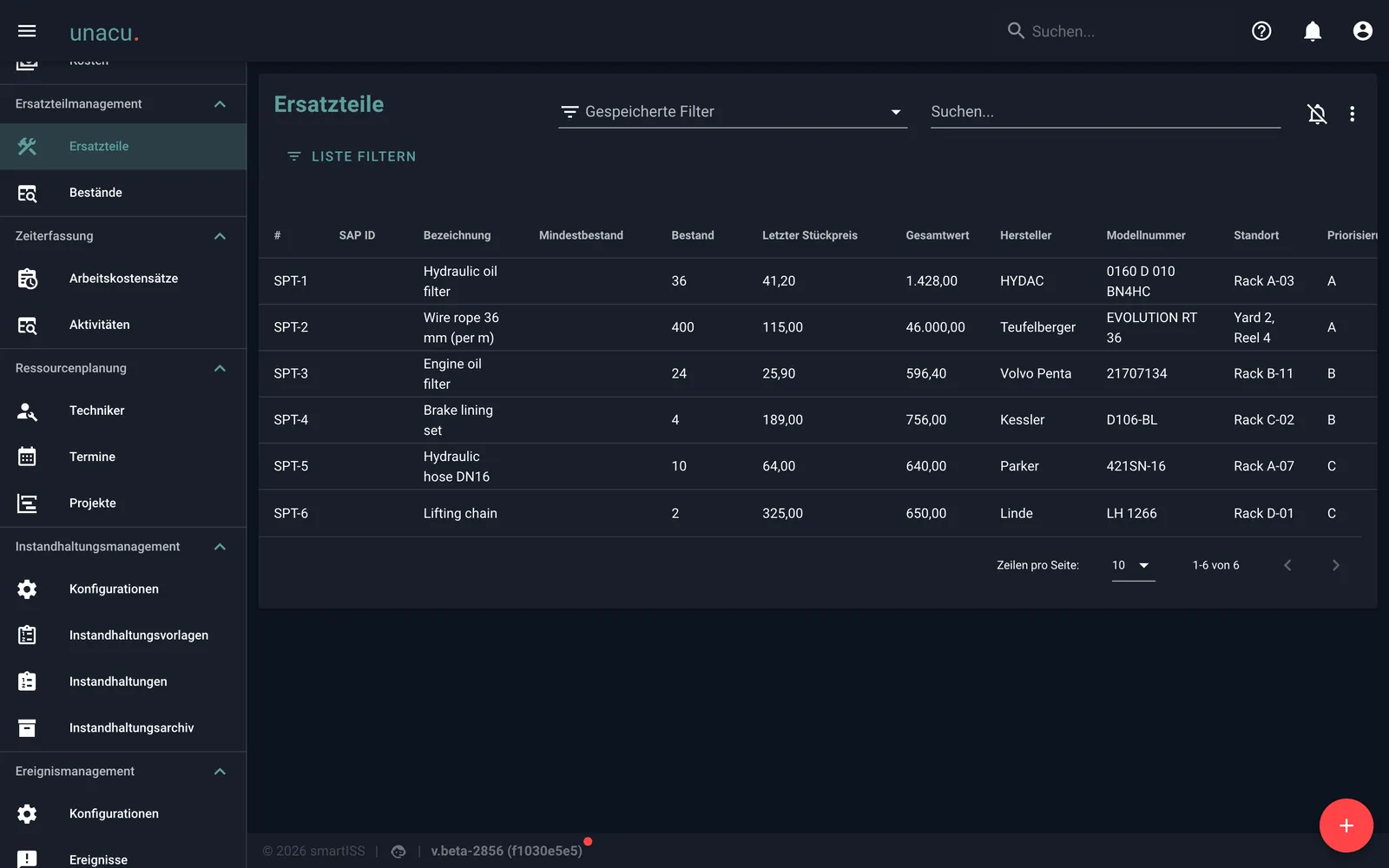Image resolution: width=1389 pixels, height=868 pixels.
Task: Click the LISTE FILTERN button
Action: [x=352, y=156]
